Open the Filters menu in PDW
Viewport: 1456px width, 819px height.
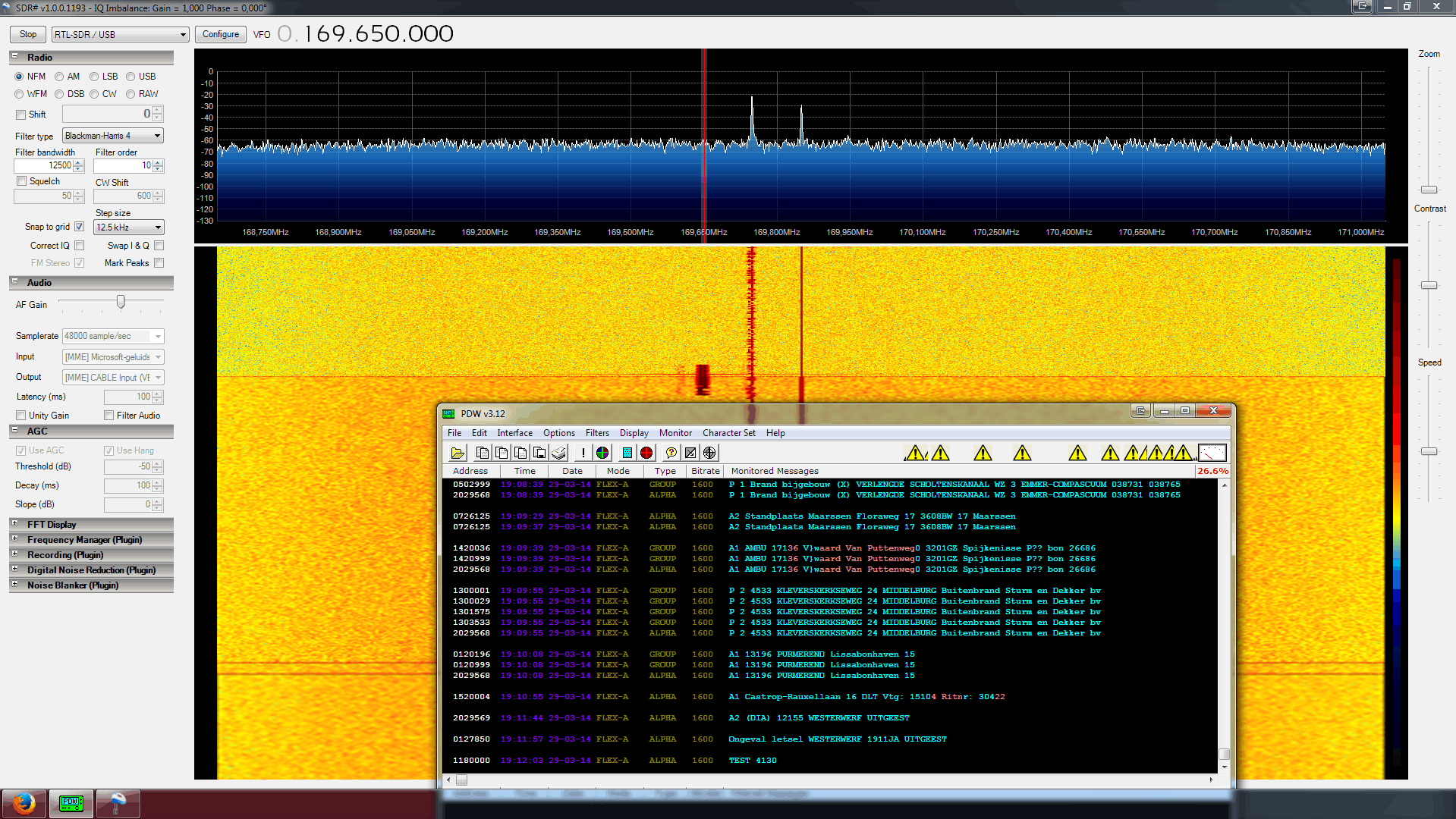point(596,433)
